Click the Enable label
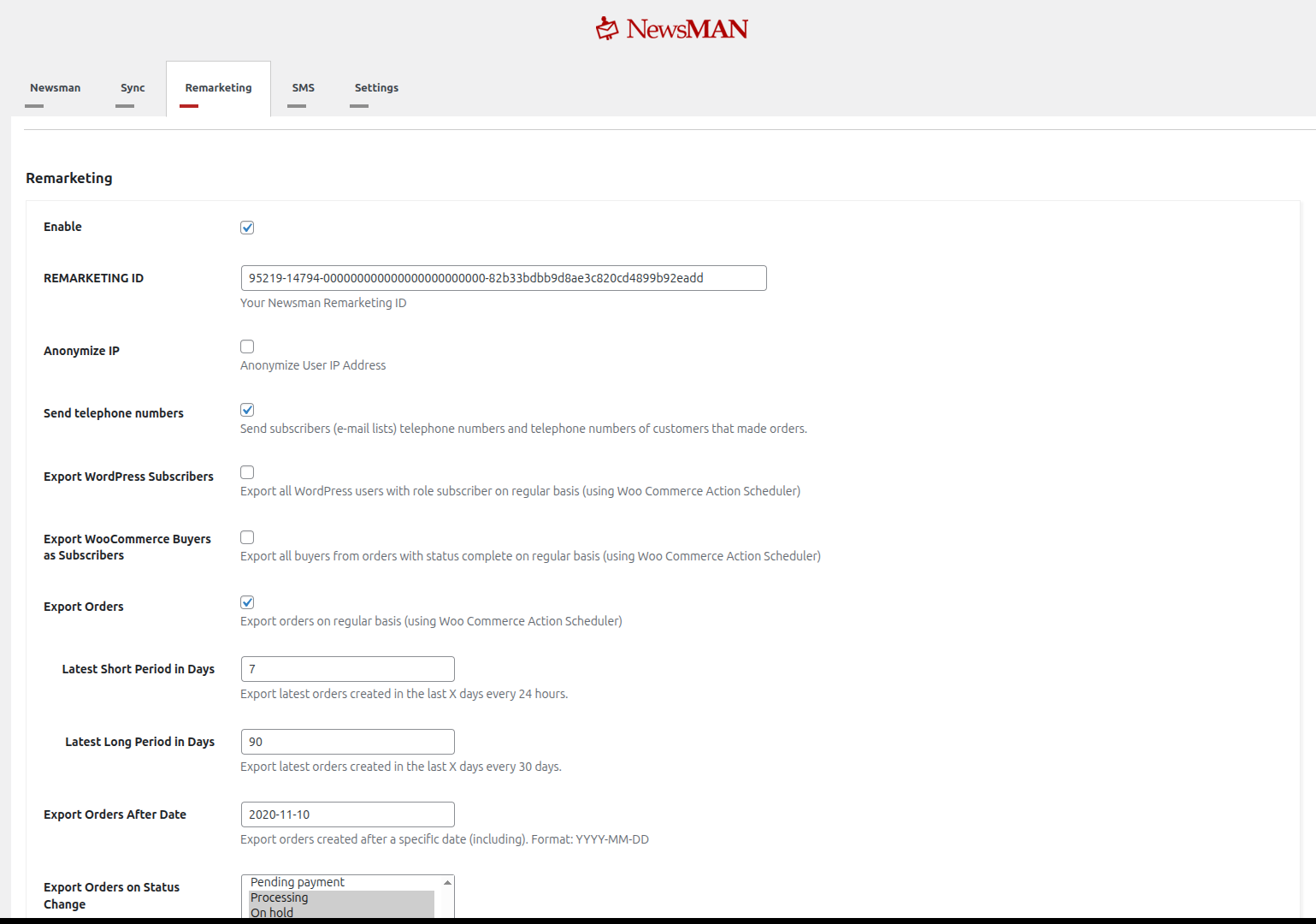 pyautogui.click(x=62, y=227)
